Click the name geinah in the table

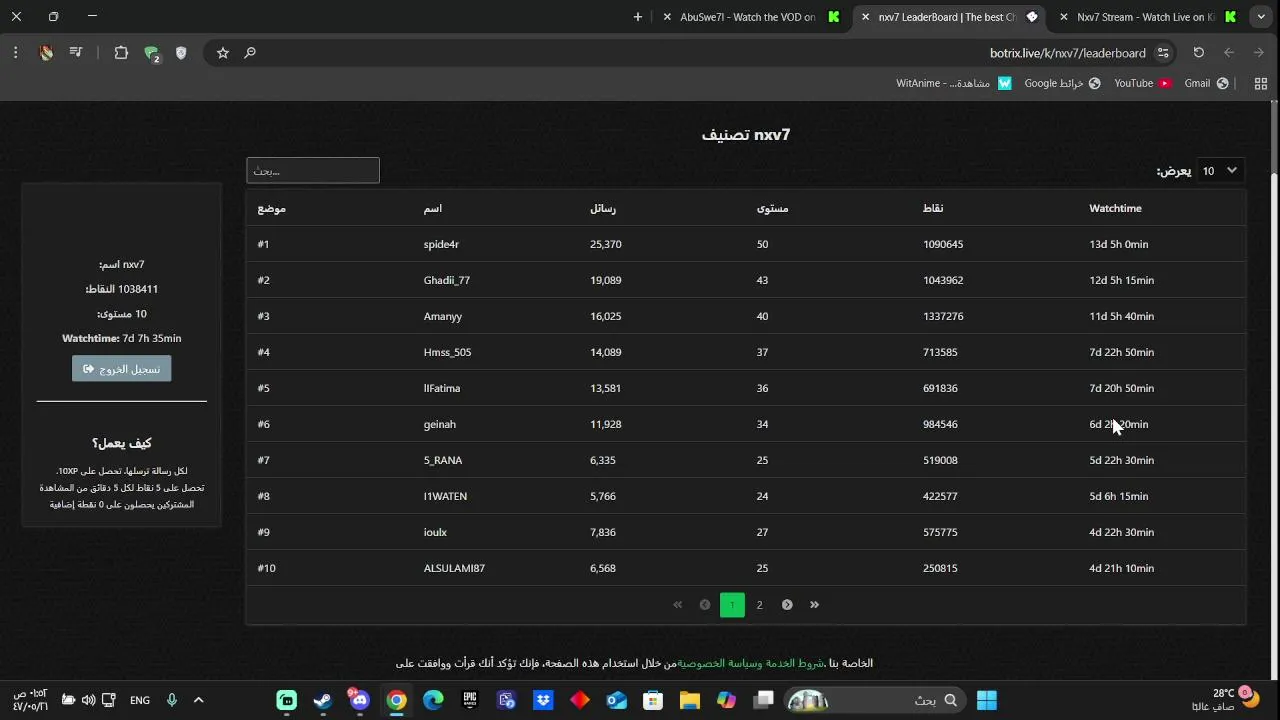pos(440,424)
